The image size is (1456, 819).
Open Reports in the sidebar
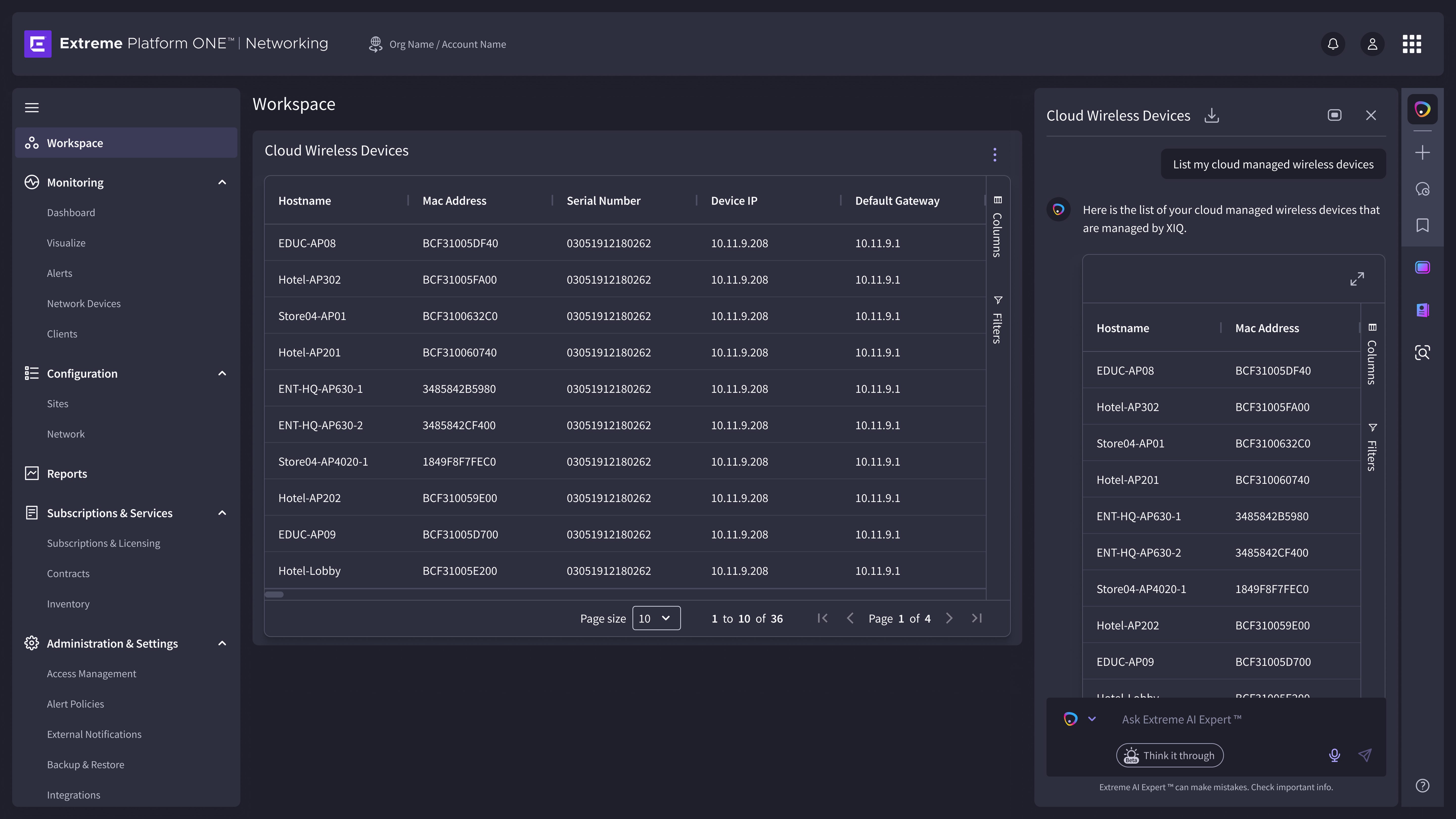coord(67,474)
